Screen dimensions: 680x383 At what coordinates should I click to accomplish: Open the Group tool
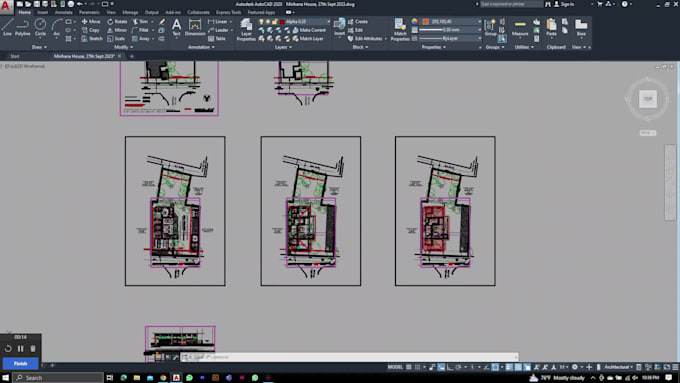490,27
